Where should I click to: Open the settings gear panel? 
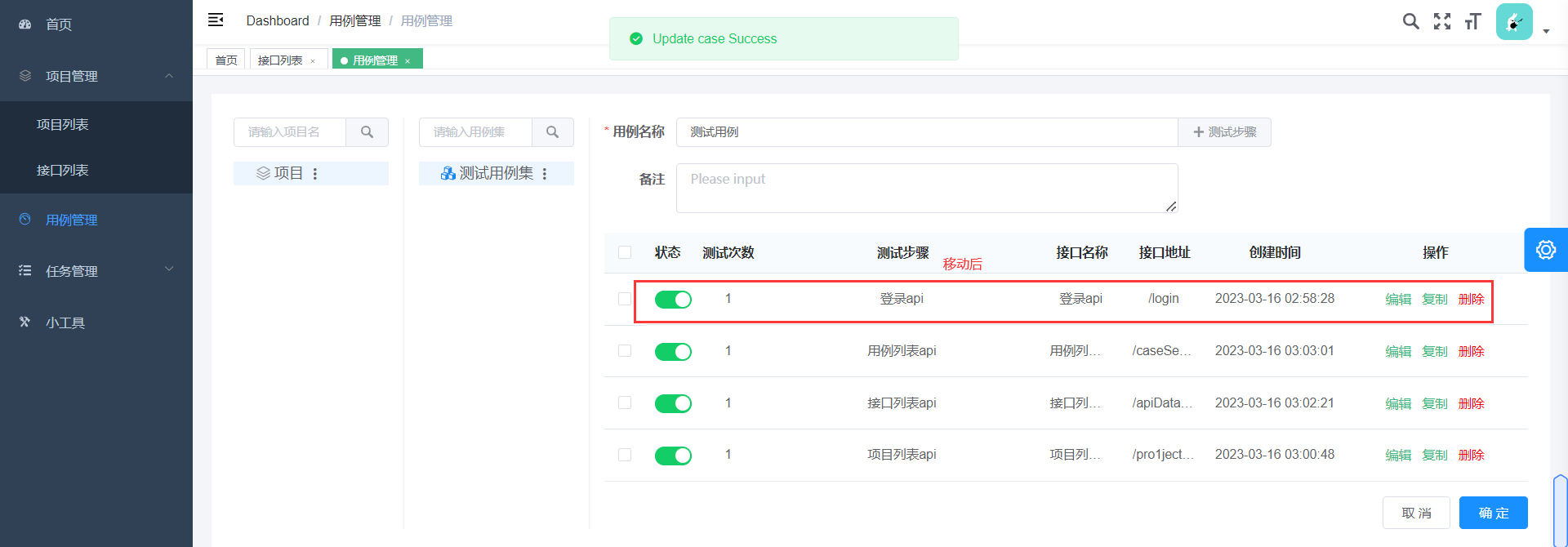click(x=1546, y=250)
